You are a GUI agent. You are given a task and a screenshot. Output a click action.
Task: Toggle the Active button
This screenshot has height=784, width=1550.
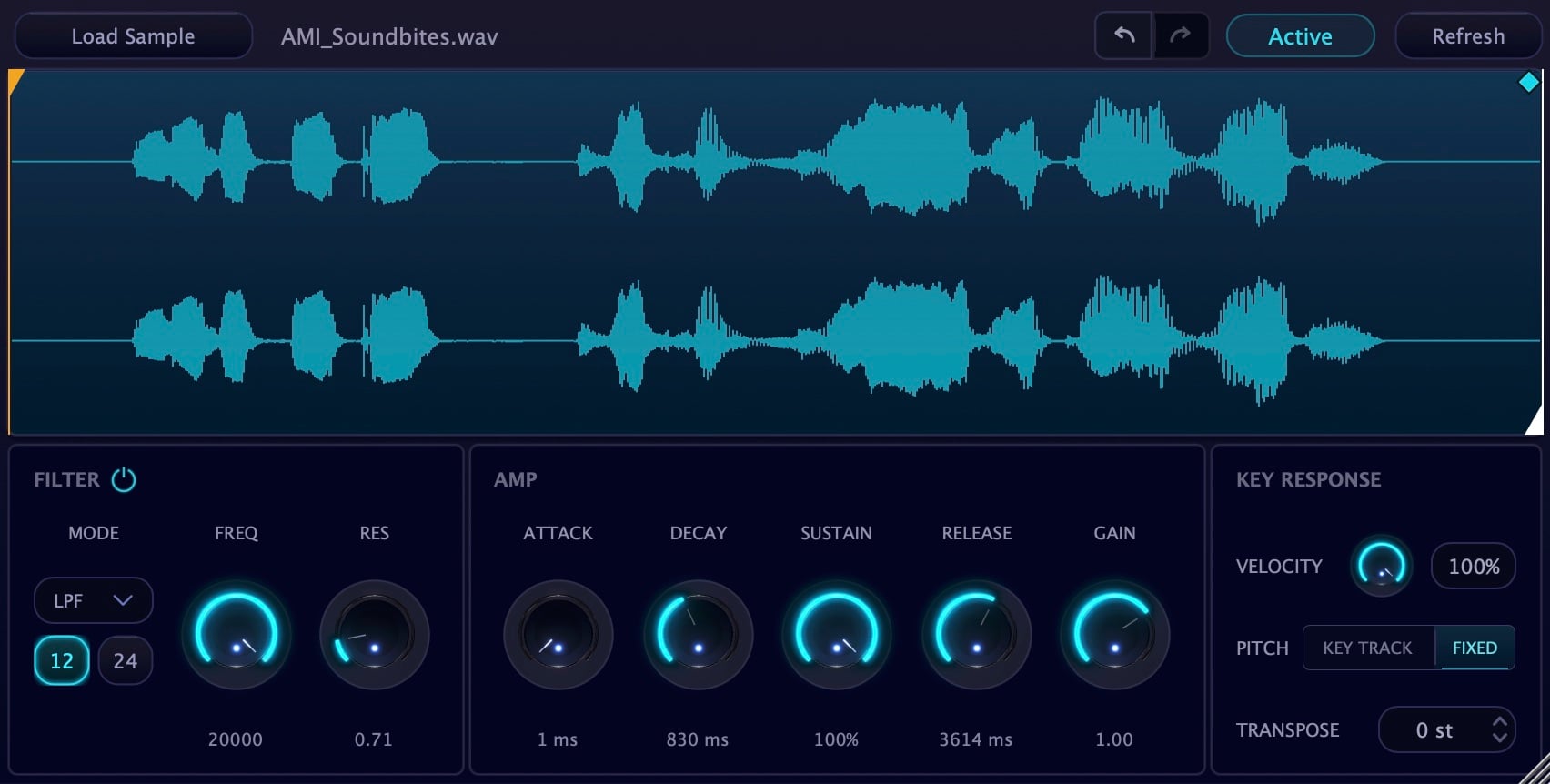(1300, 36)
